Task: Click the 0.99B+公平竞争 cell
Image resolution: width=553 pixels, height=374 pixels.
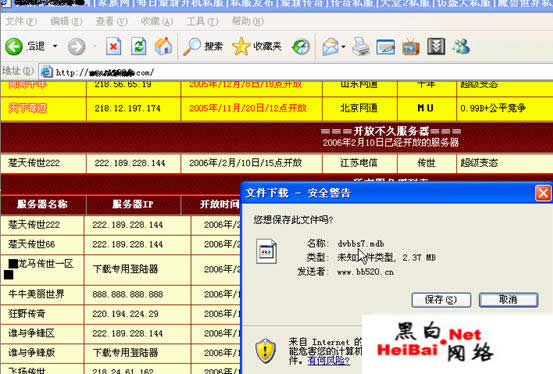Action: click(x=493, y=108)
